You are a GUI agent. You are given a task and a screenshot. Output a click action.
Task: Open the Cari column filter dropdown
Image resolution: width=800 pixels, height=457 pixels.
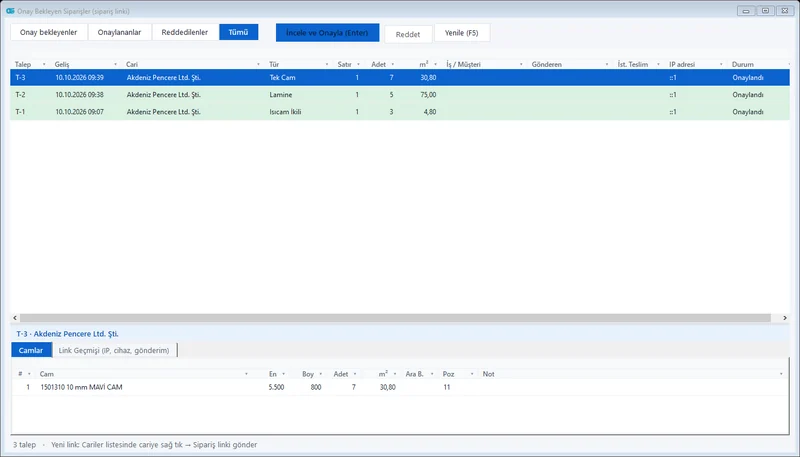258,64
